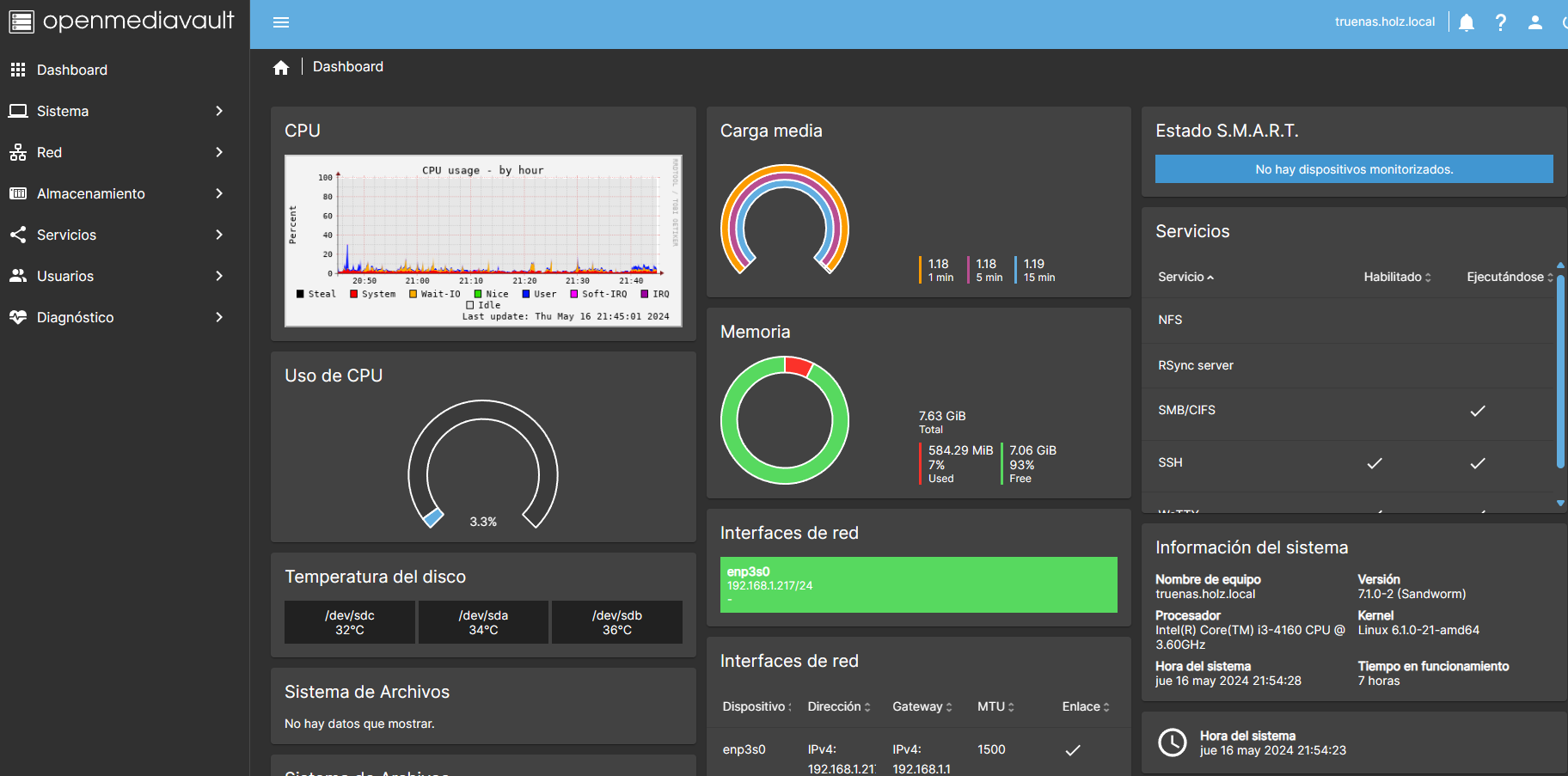The image size is (1568, 776).
Task: Expand the Almacenamiento menu chevron
Action: point(219,193)
